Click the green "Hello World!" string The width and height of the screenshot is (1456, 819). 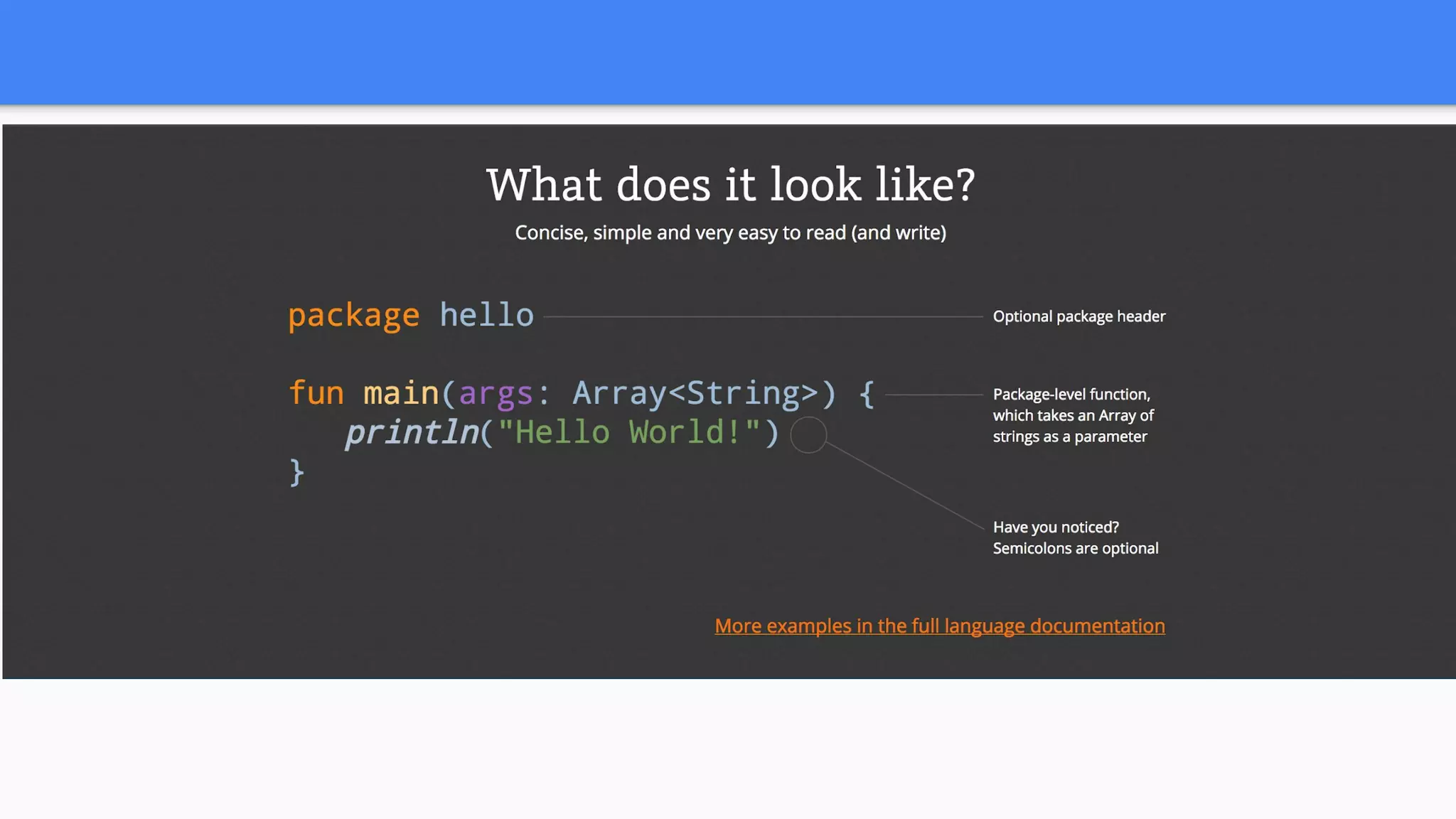pos(629,432)
